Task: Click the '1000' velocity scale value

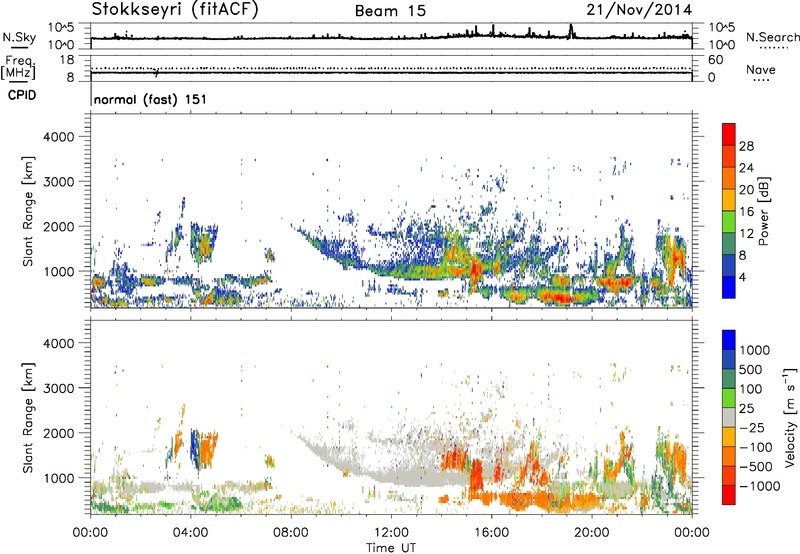Action: tap(754, 350)
